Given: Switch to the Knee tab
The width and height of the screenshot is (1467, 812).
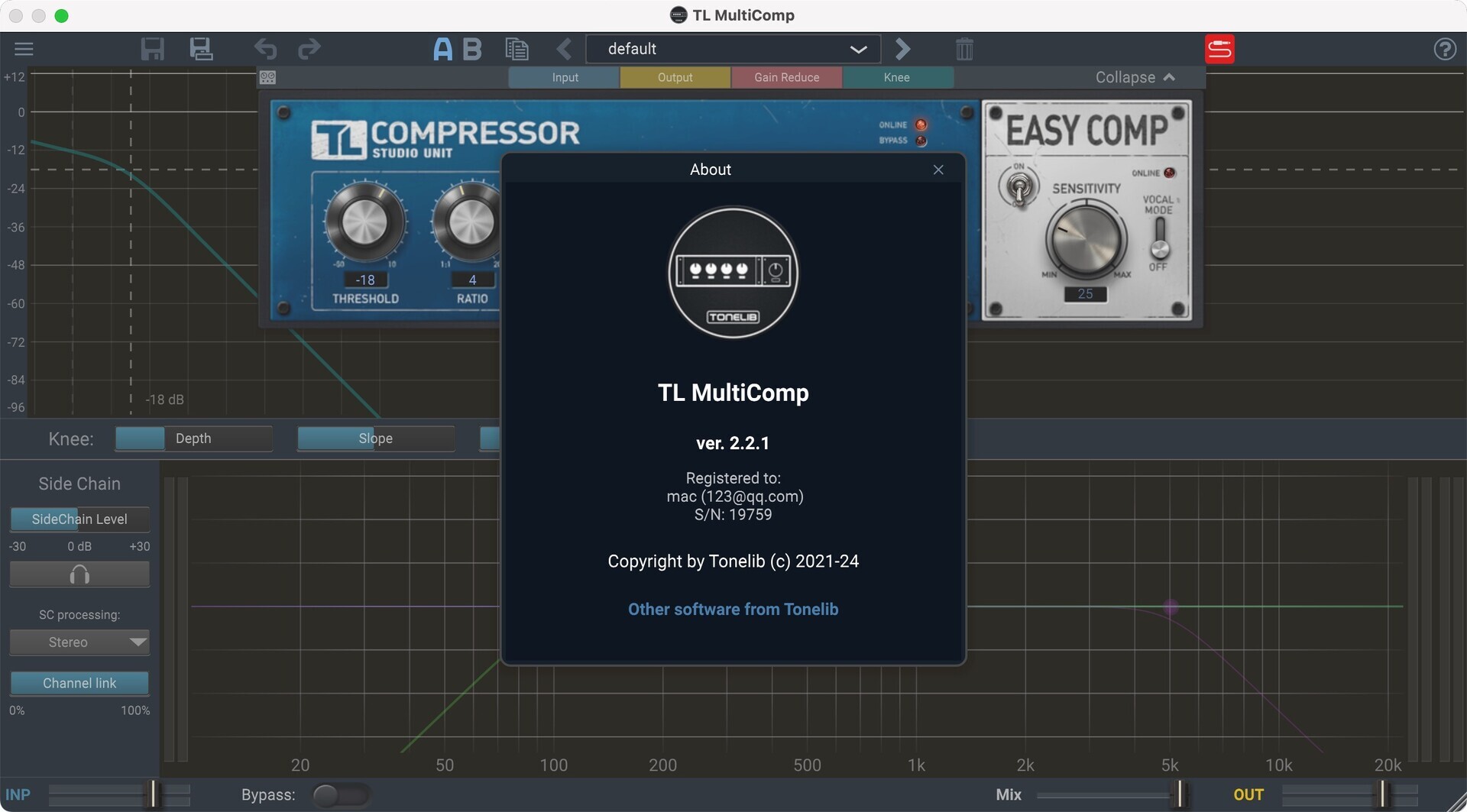Looking at the screenshot, I should [x=897, y=77].
